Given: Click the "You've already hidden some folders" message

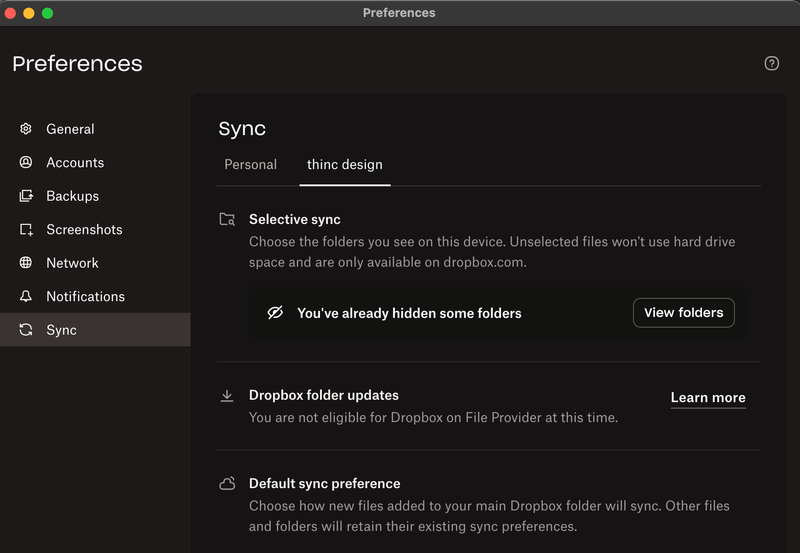Looking at the screenshot, I should [x=409, y=313].
